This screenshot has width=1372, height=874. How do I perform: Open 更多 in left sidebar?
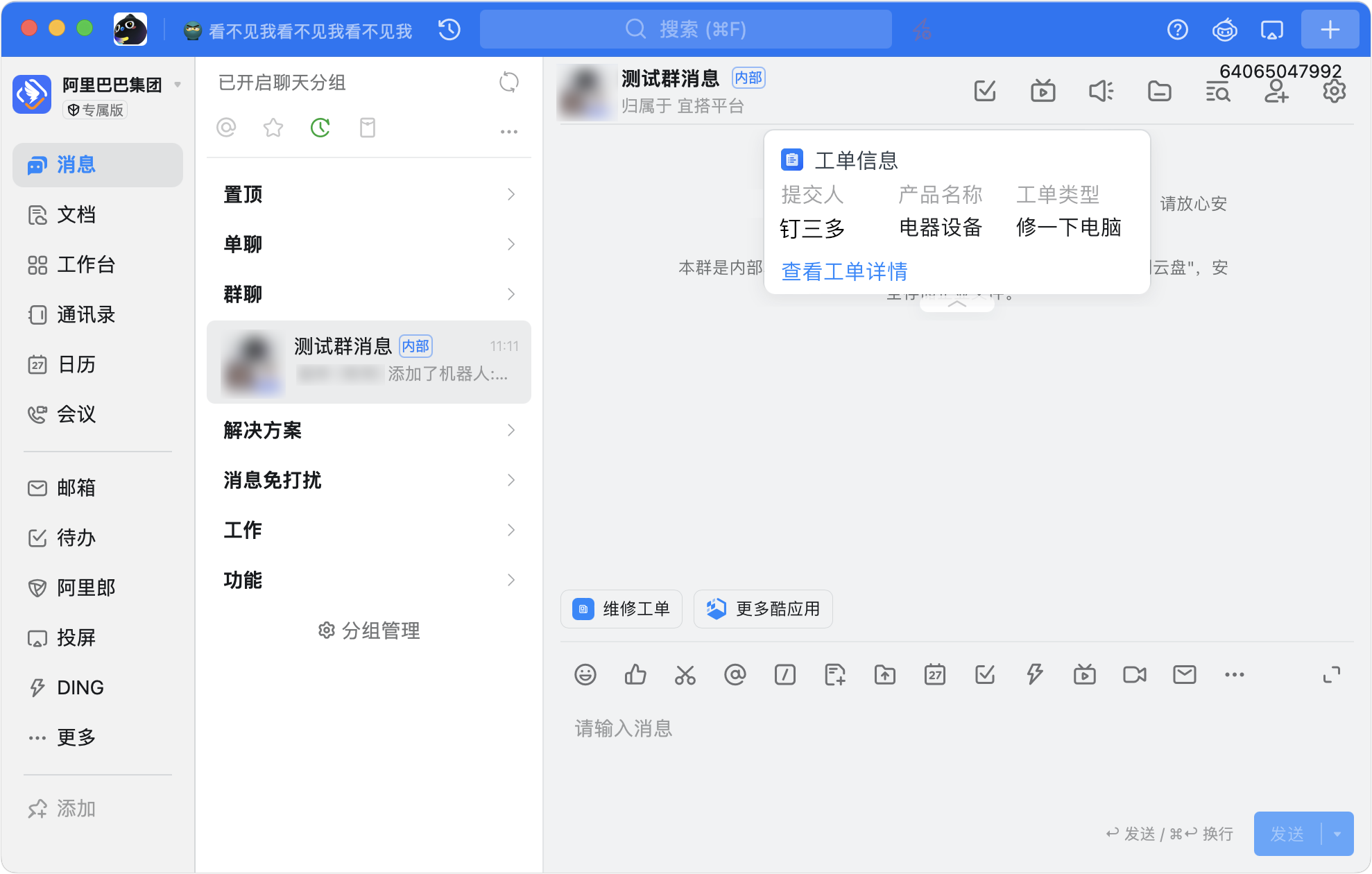coord(98,738)
